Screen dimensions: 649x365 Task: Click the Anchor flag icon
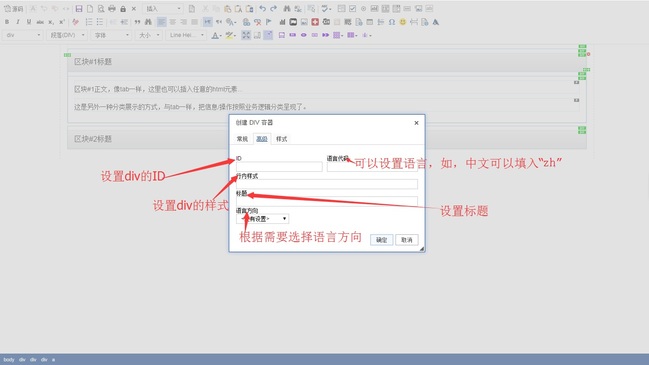pos(269,22)
